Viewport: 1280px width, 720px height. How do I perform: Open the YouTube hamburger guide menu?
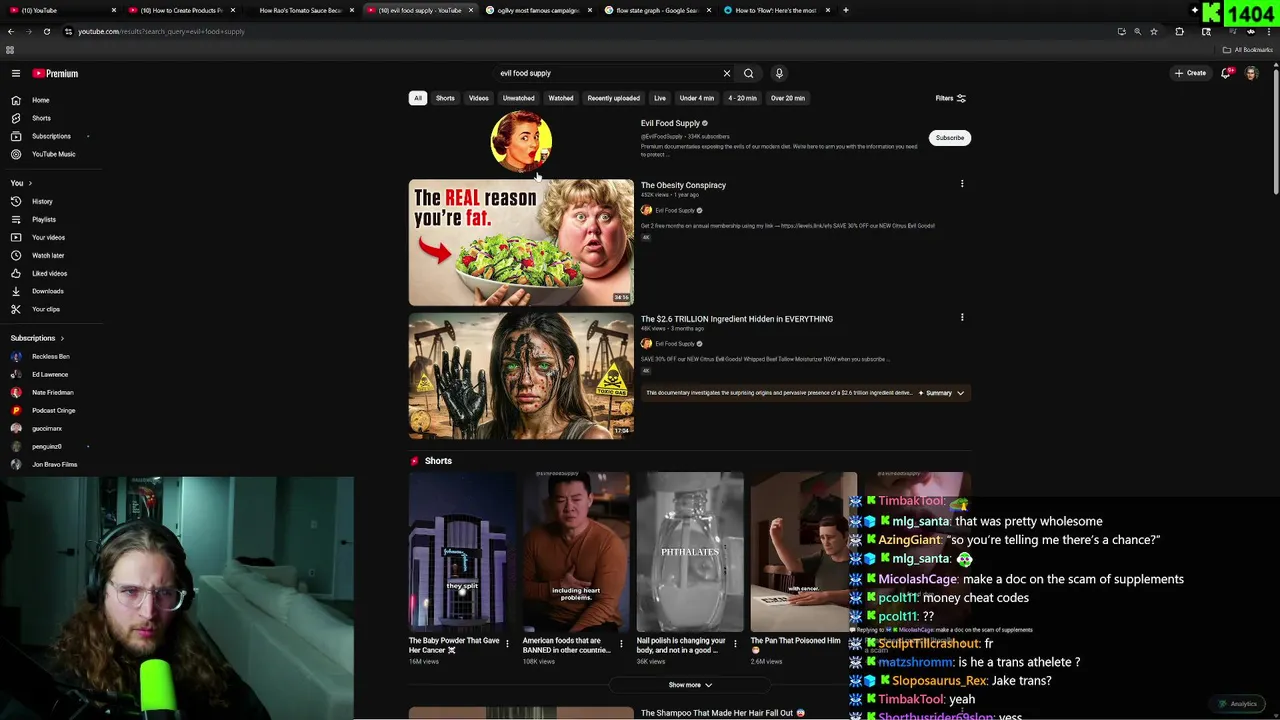tap(16, 73)
